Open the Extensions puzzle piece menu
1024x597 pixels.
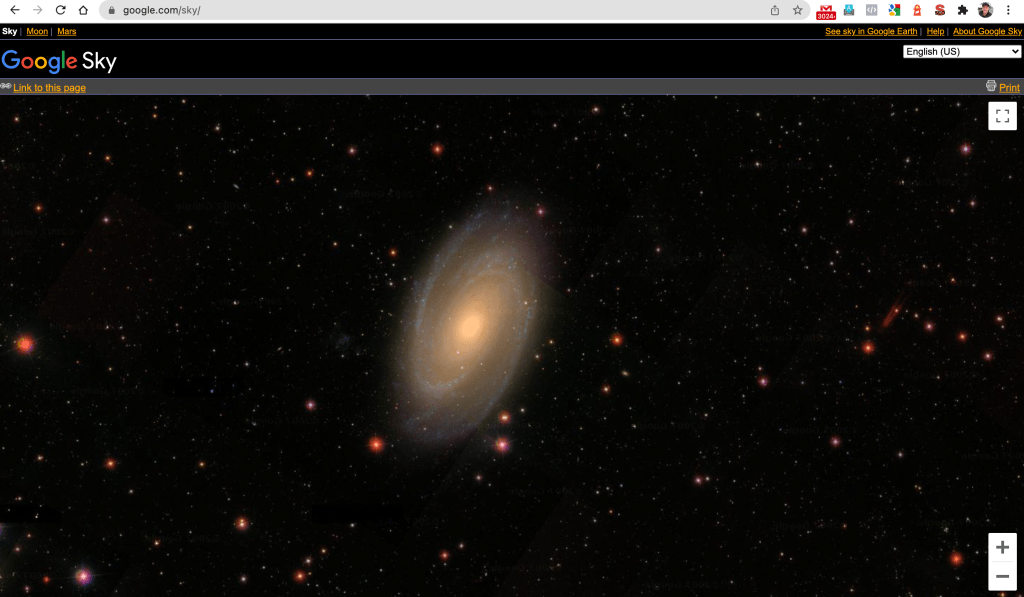[x=962, y=10]
